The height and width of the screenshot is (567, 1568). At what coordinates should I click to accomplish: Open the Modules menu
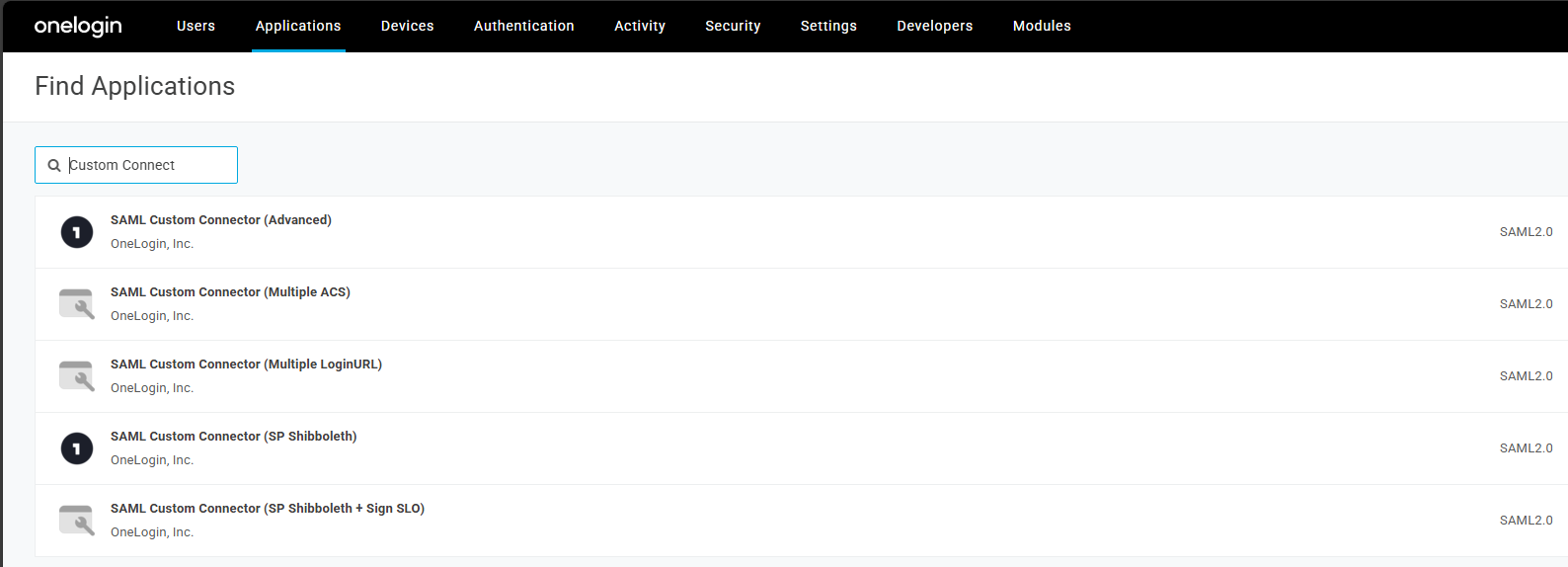(1042, 26)
